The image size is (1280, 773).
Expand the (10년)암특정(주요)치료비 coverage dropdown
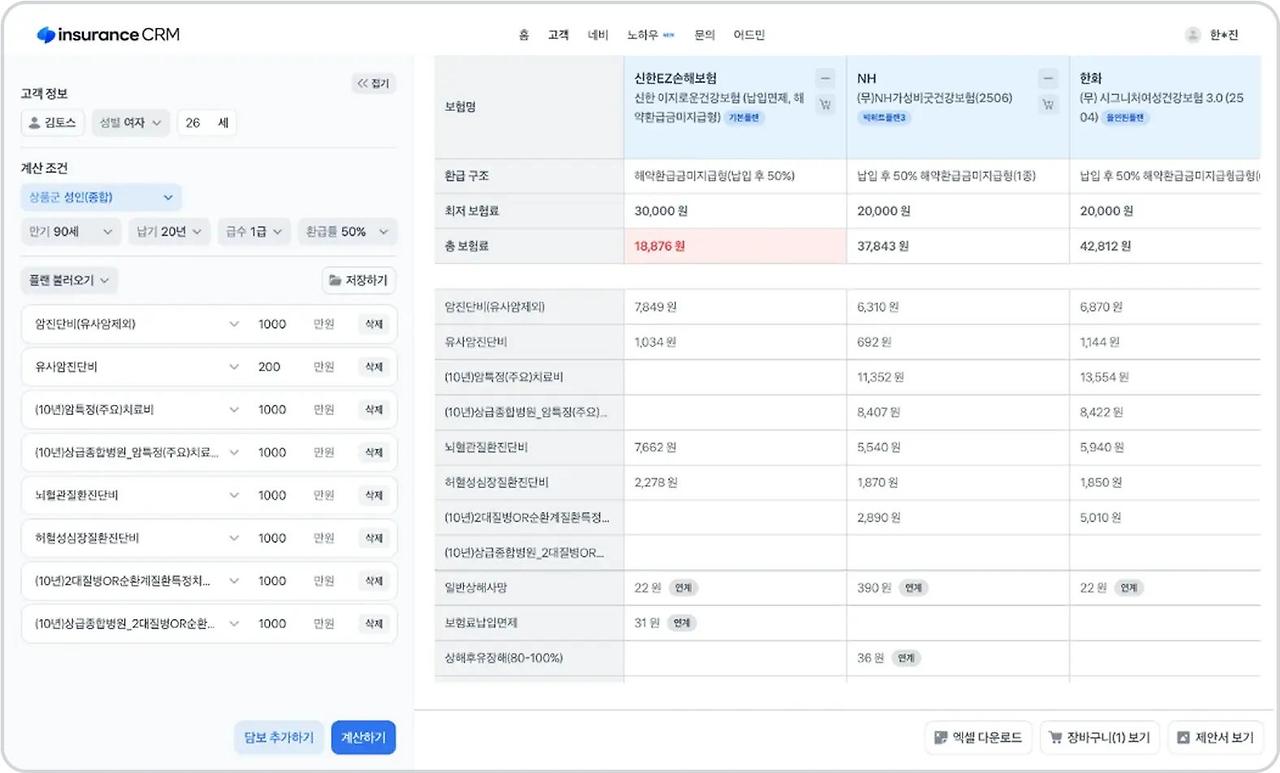point(234,410)
